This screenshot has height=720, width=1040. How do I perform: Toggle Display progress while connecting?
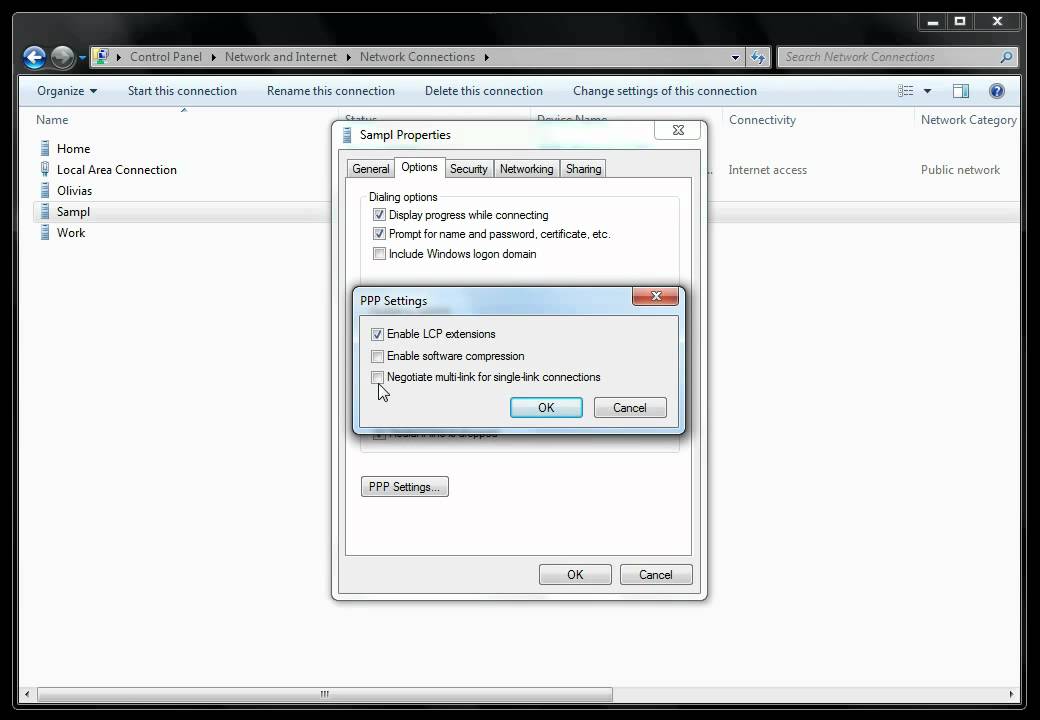(x=379, y=215)
